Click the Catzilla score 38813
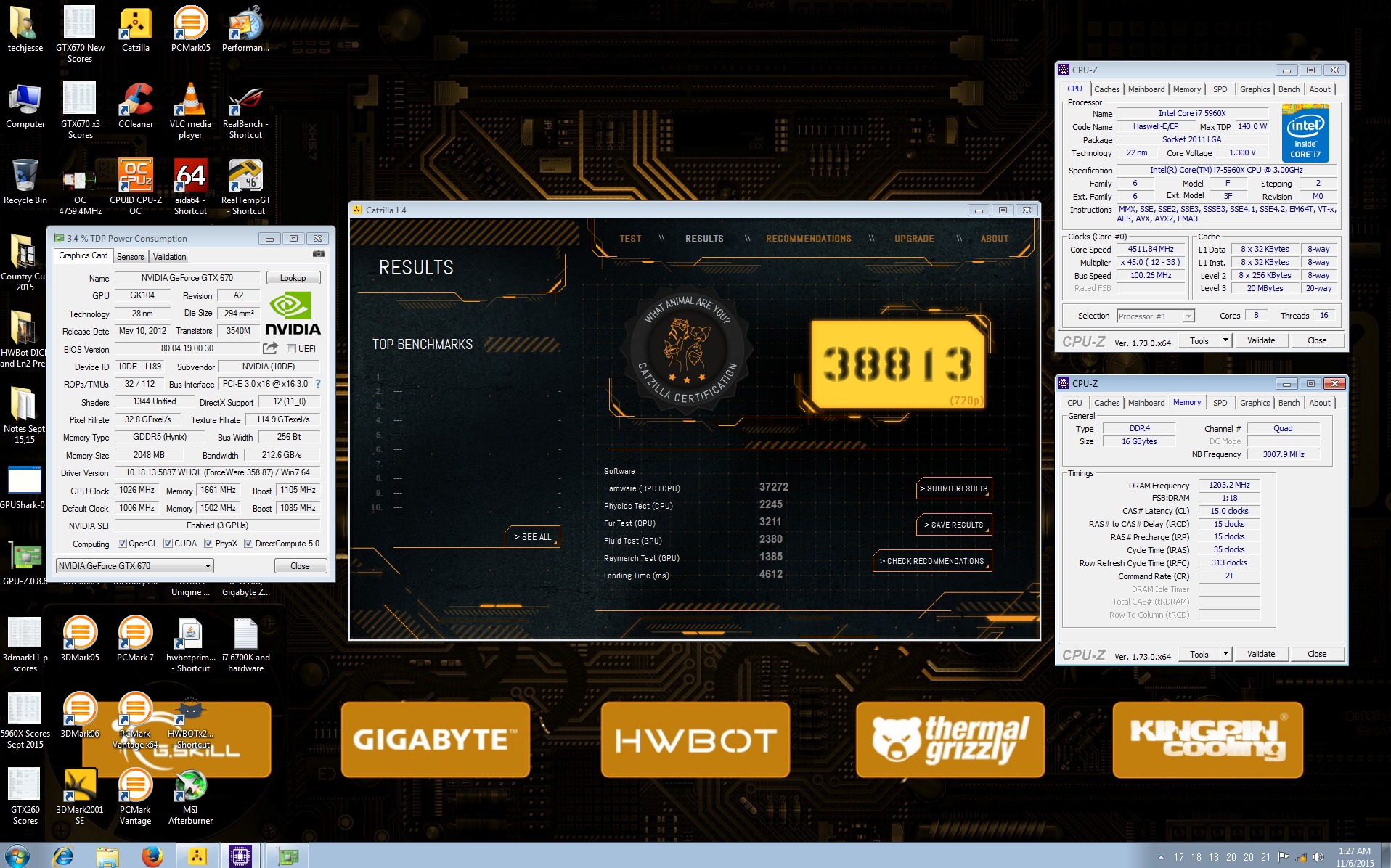This screenshot has width=1391, height=868. pos(897,364)
